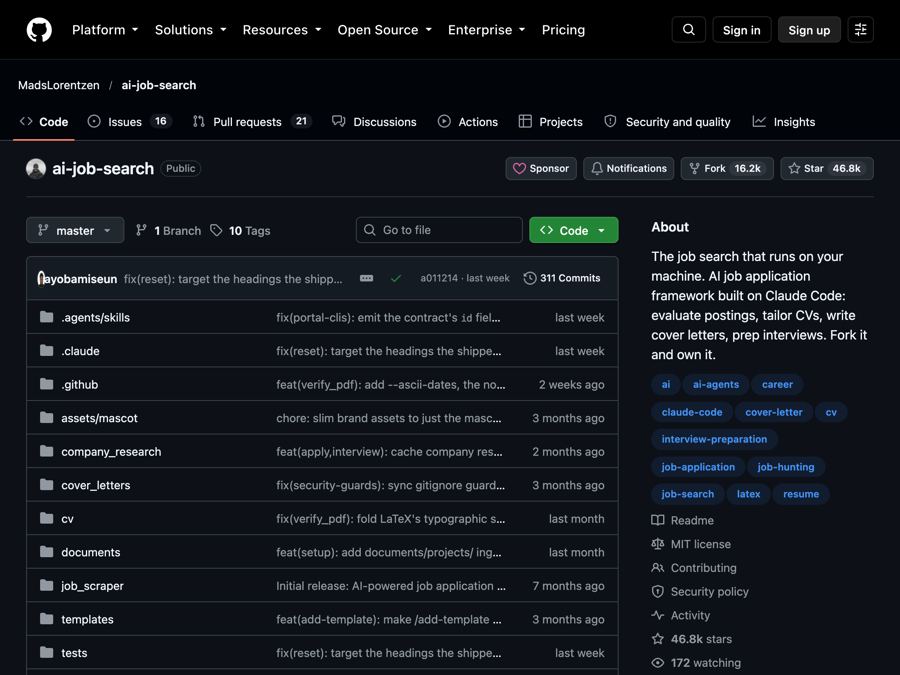
Task: Star the repository with Star button
Action: point(827,169)
